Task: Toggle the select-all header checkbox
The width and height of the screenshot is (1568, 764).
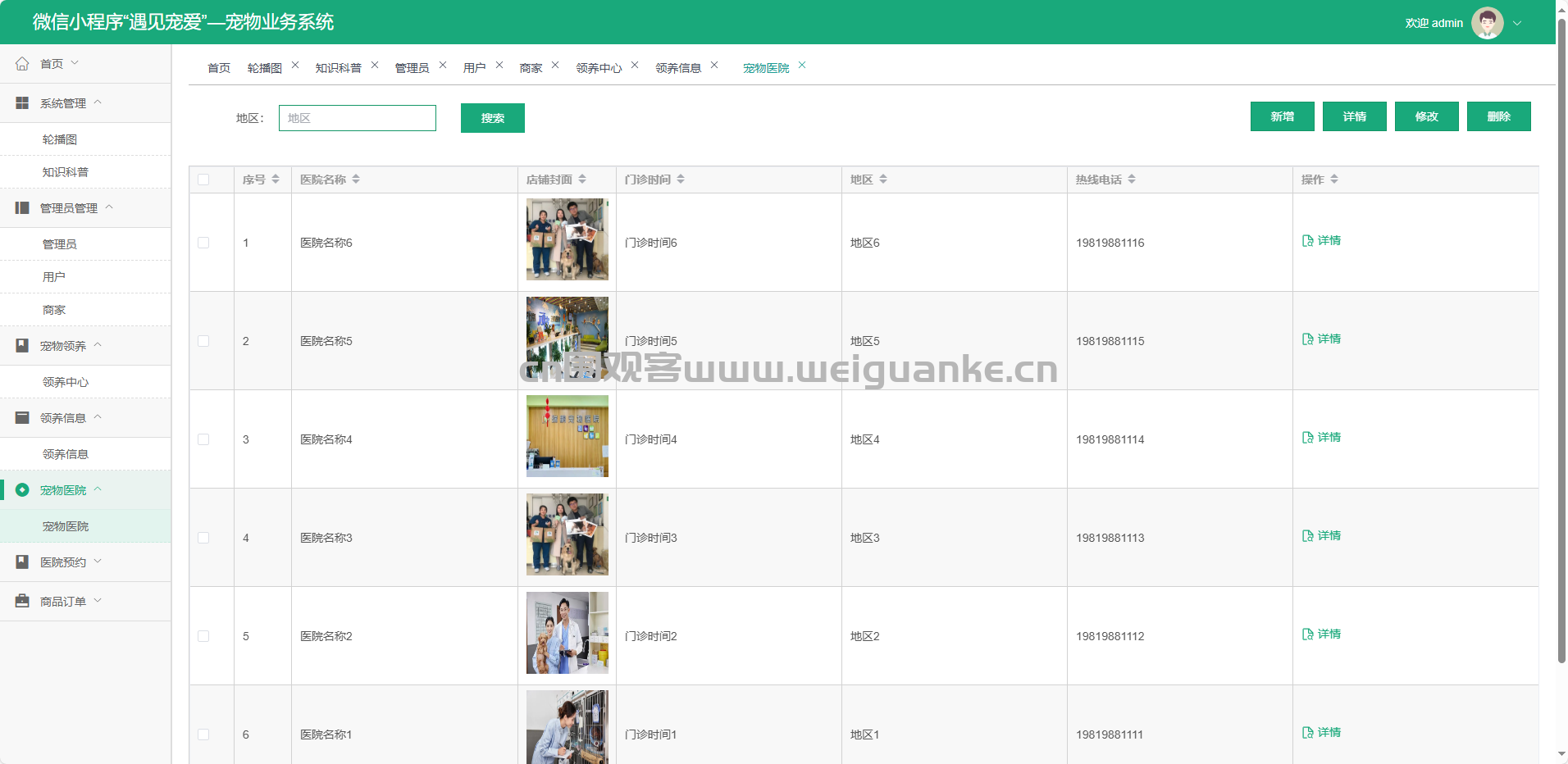Action: coord(203,180)
